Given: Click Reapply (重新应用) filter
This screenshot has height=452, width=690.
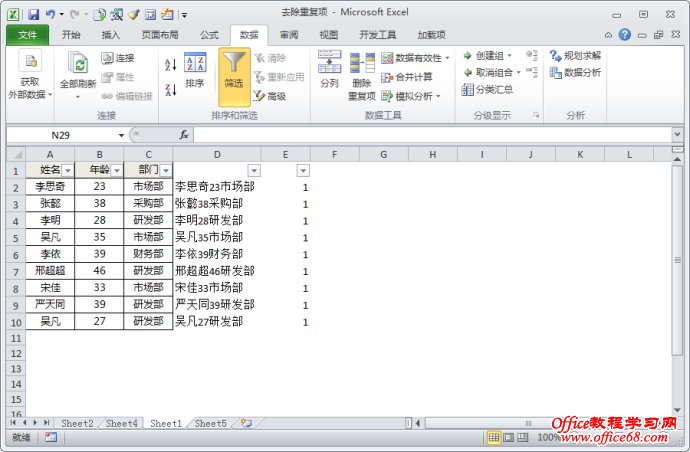Looking at the screenshot, I should tap(279, 77).
